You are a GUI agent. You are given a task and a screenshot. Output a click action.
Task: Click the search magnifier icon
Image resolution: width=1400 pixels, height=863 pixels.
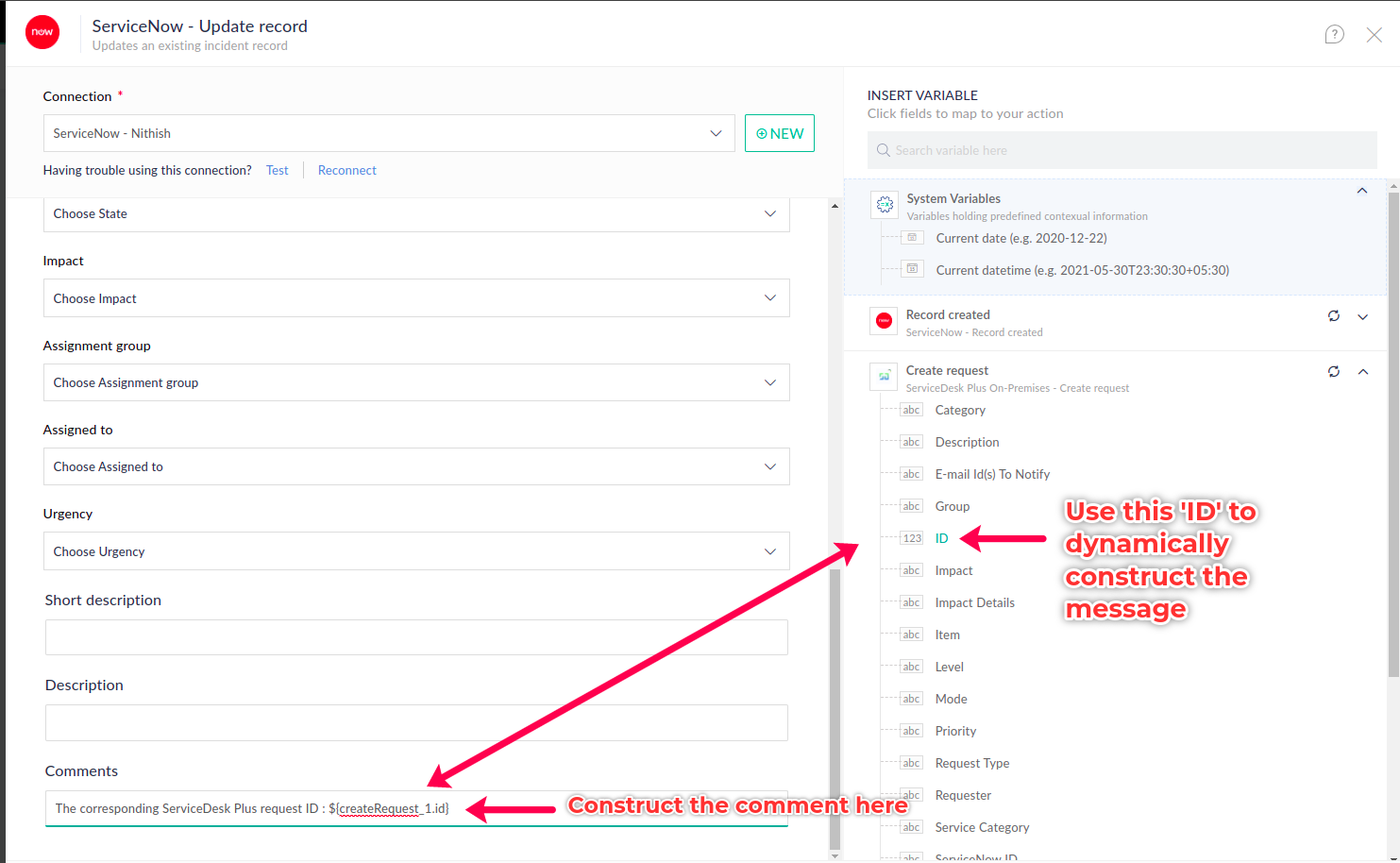point(884,150)
